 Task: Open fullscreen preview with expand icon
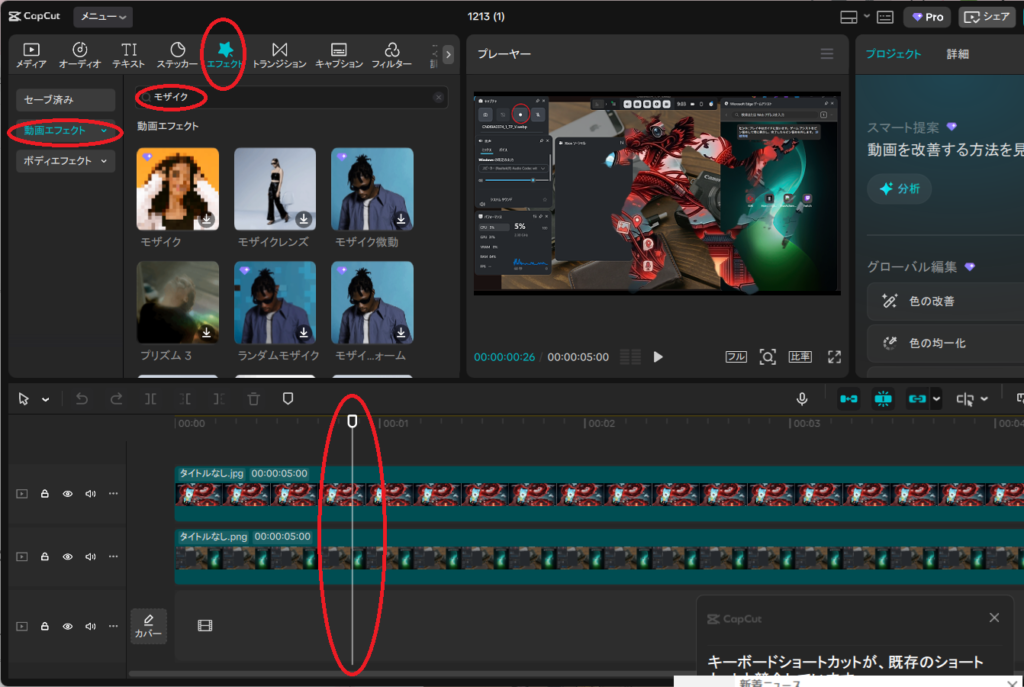pyautogui.click(x=834, y=357)
